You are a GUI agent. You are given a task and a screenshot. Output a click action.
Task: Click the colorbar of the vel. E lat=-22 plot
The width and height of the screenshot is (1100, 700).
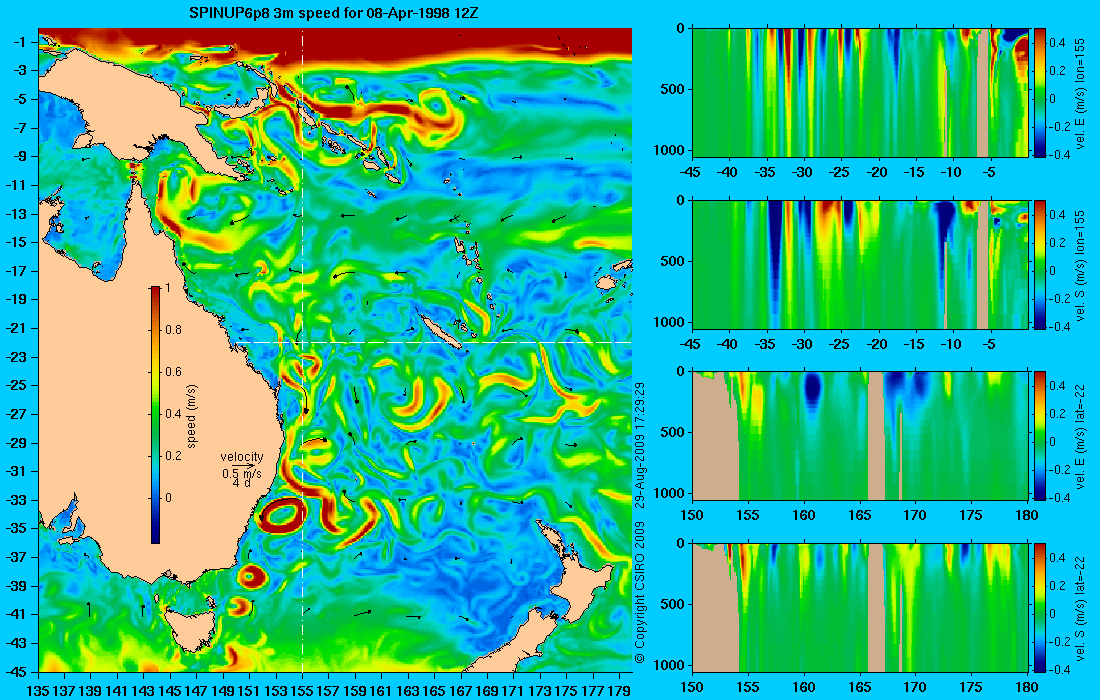(1040, 436)
